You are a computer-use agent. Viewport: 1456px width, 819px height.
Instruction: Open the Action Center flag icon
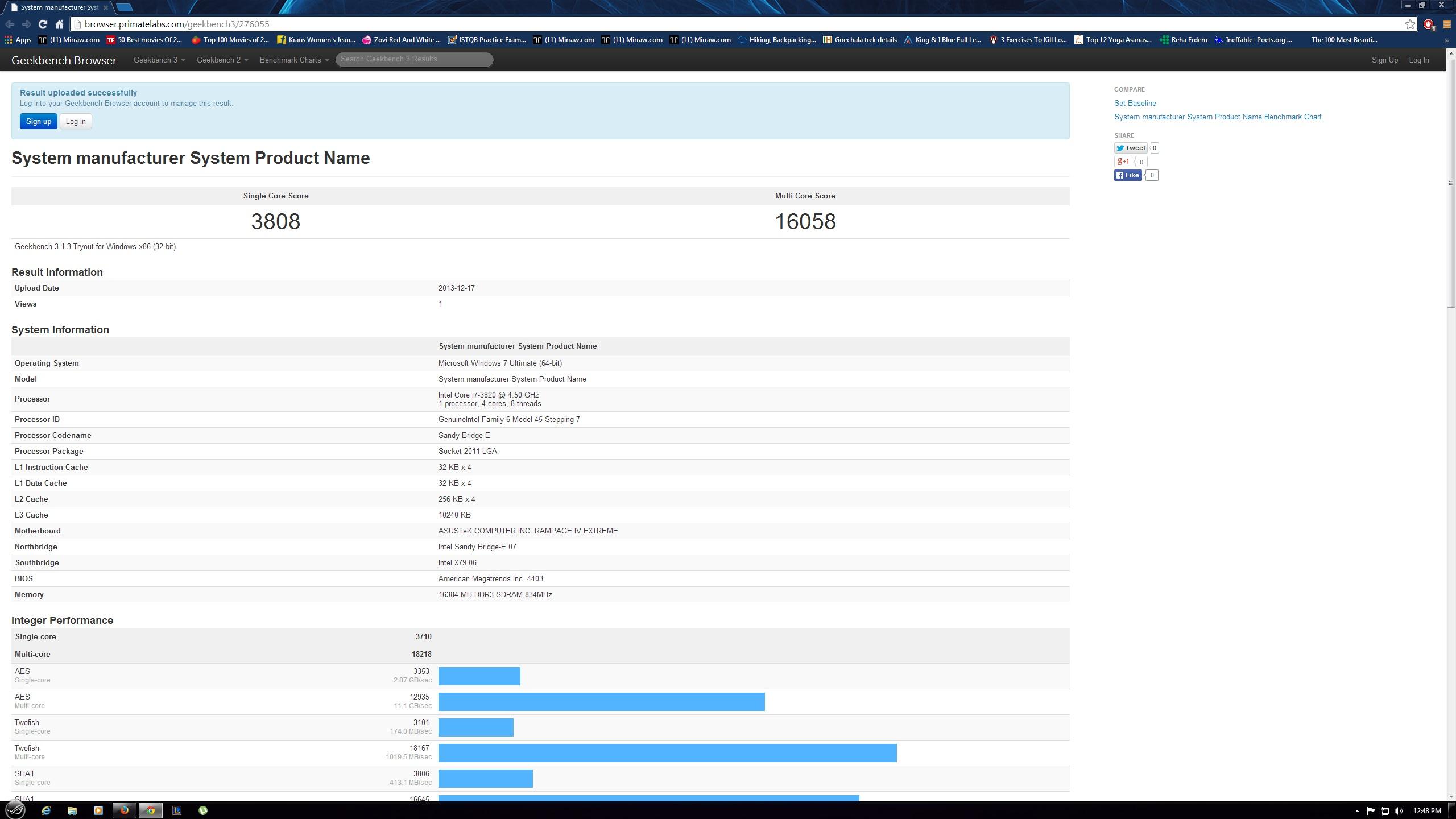pyautogui.click(x=1371, y=811)
